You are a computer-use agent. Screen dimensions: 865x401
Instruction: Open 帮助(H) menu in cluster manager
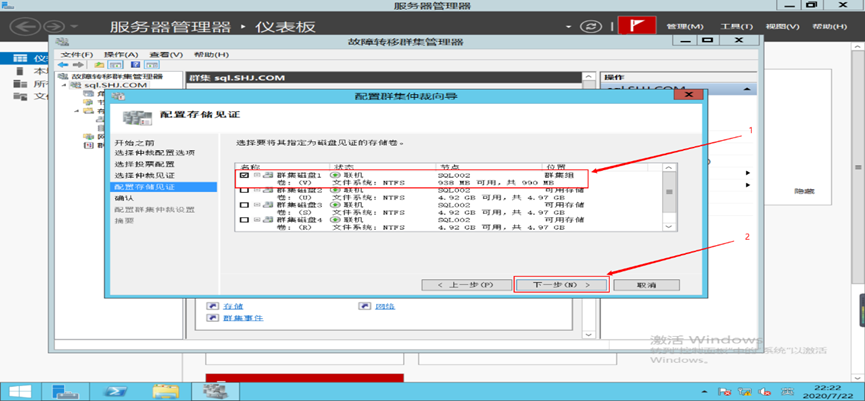[211, 55]
